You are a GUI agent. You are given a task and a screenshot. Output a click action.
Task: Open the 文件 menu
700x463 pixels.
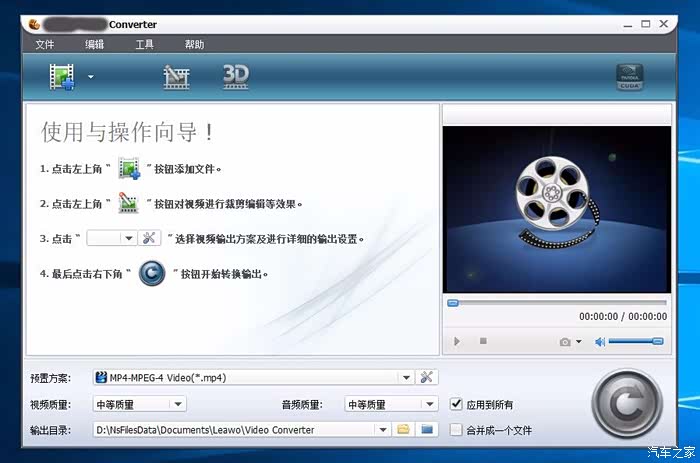(x=45, y=44)
